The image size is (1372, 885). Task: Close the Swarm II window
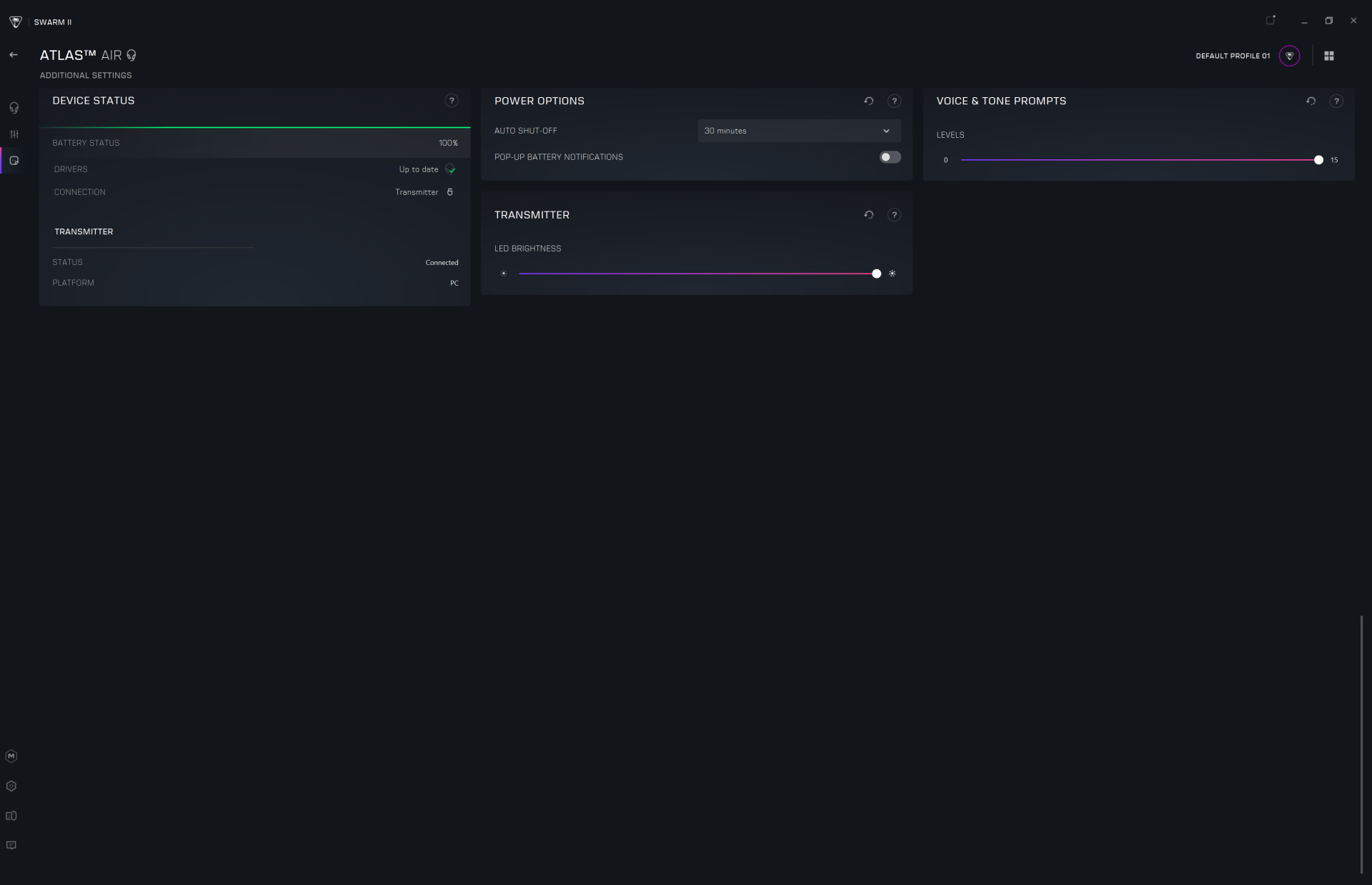coord(1353,21)
